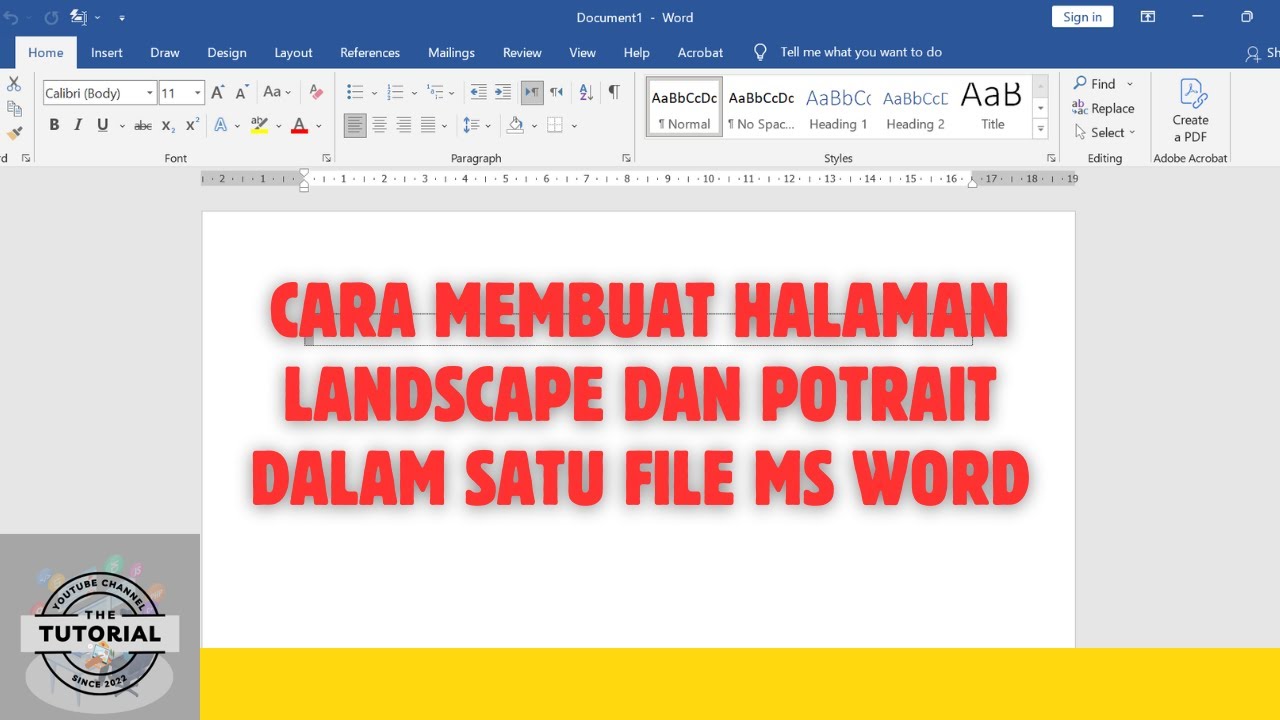Toggle strikethrough formatting
Image resolution: width=1280 pixels, height=720 pixels.
click(143, 125)
